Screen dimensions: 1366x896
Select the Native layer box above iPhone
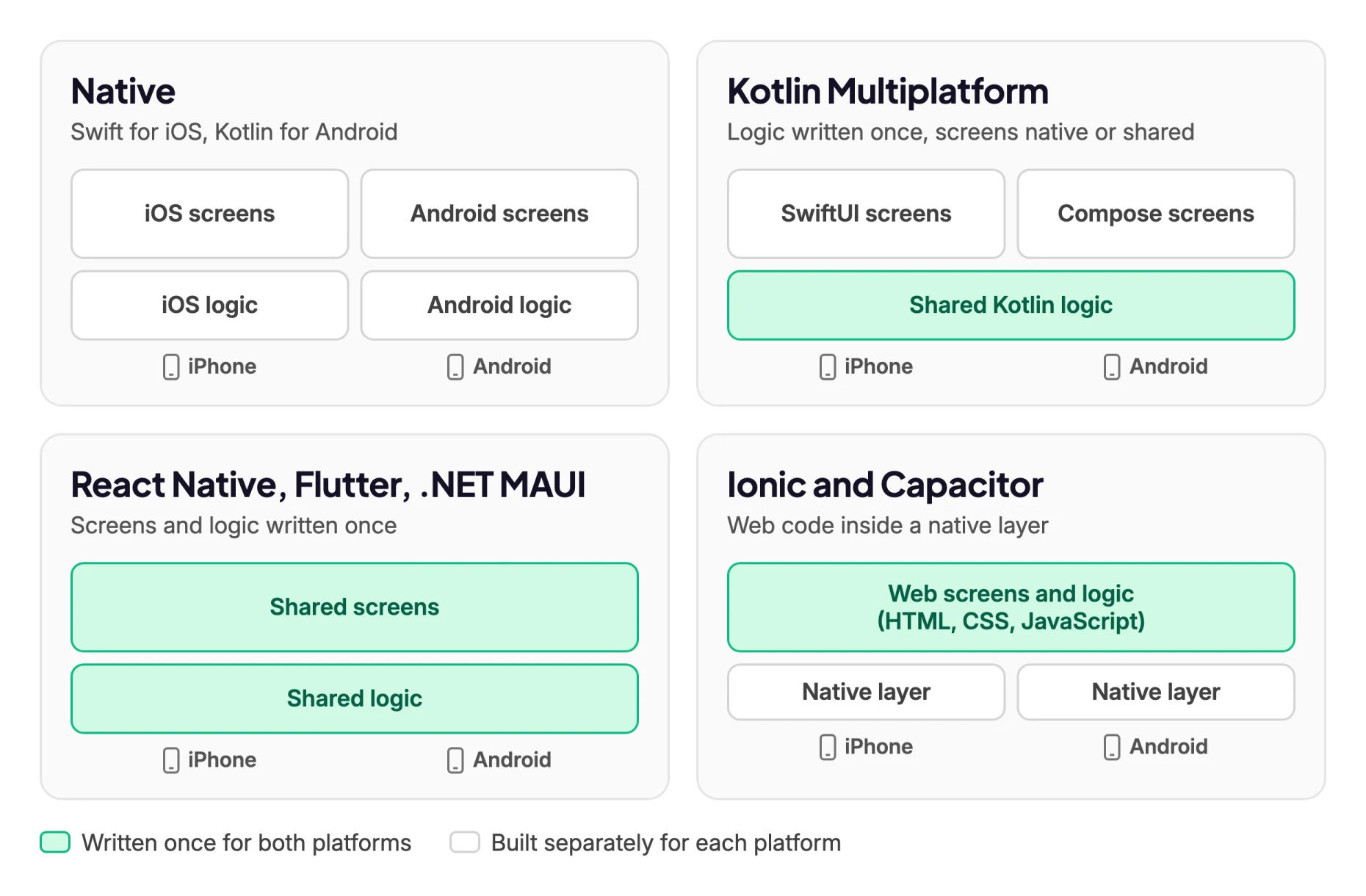[x=867, y=692]
